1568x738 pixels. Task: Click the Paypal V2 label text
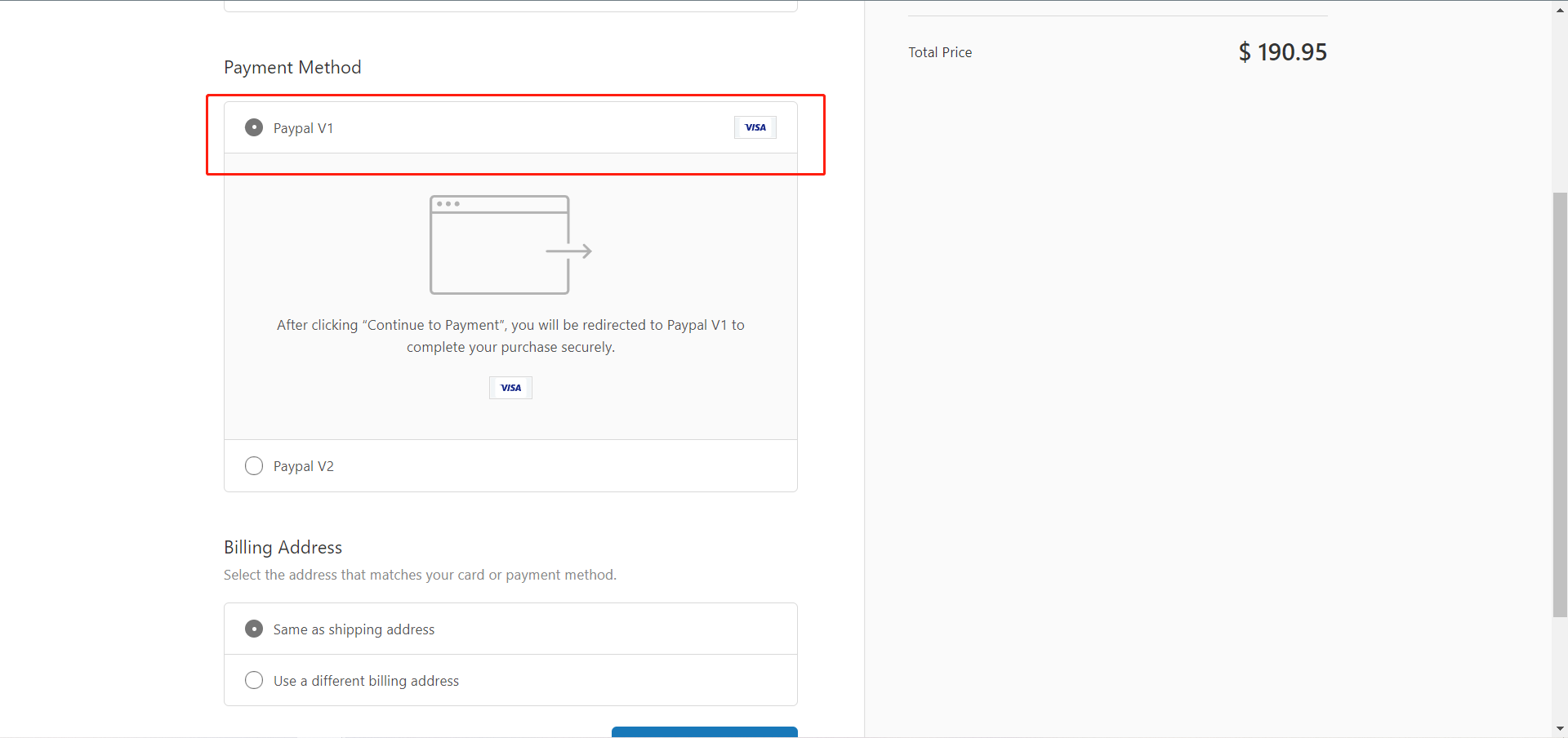click(x=303, y=466)
